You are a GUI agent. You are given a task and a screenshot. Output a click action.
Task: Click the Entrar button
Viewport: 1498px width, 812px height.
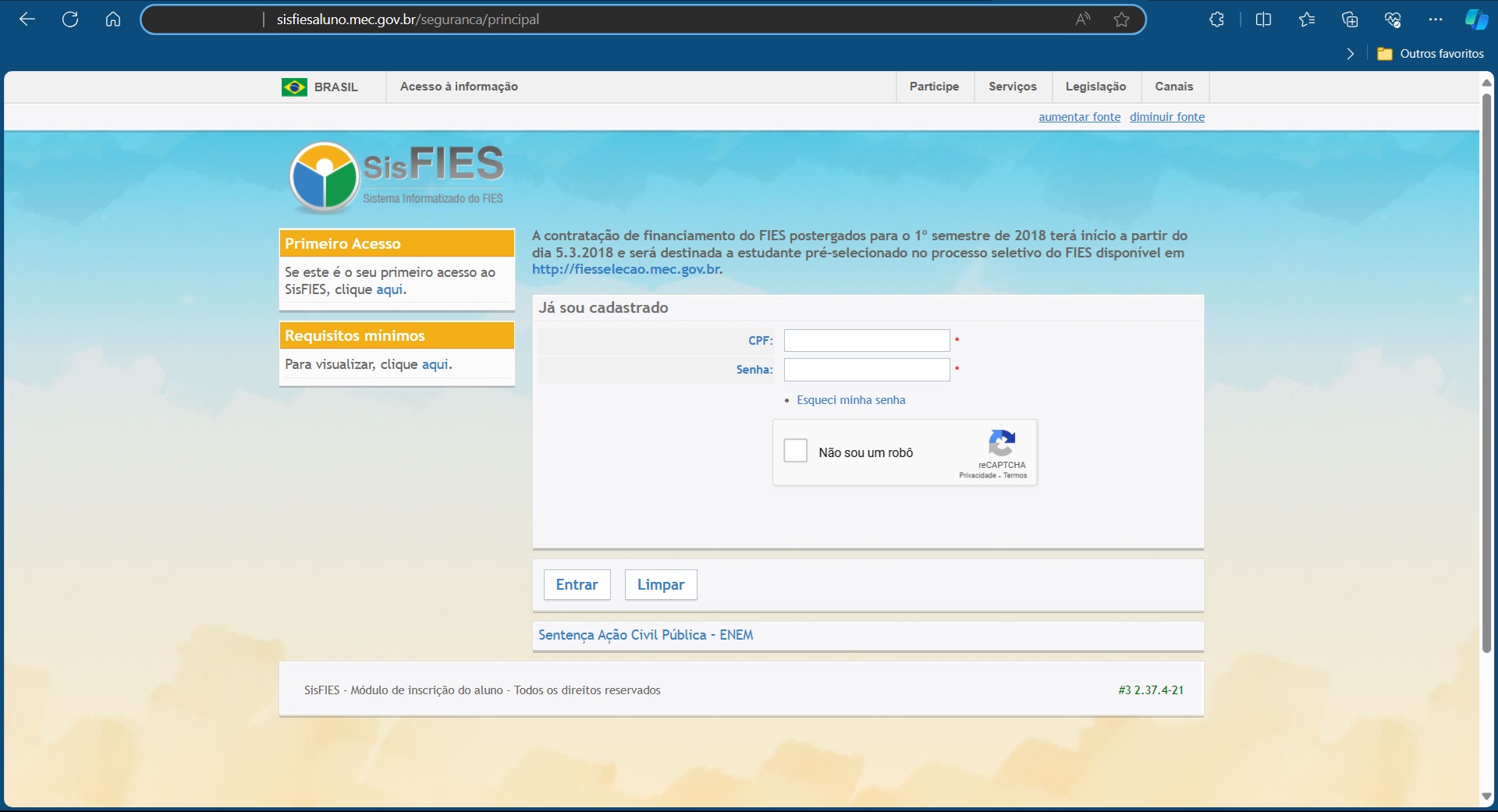(x=577, y=585)
